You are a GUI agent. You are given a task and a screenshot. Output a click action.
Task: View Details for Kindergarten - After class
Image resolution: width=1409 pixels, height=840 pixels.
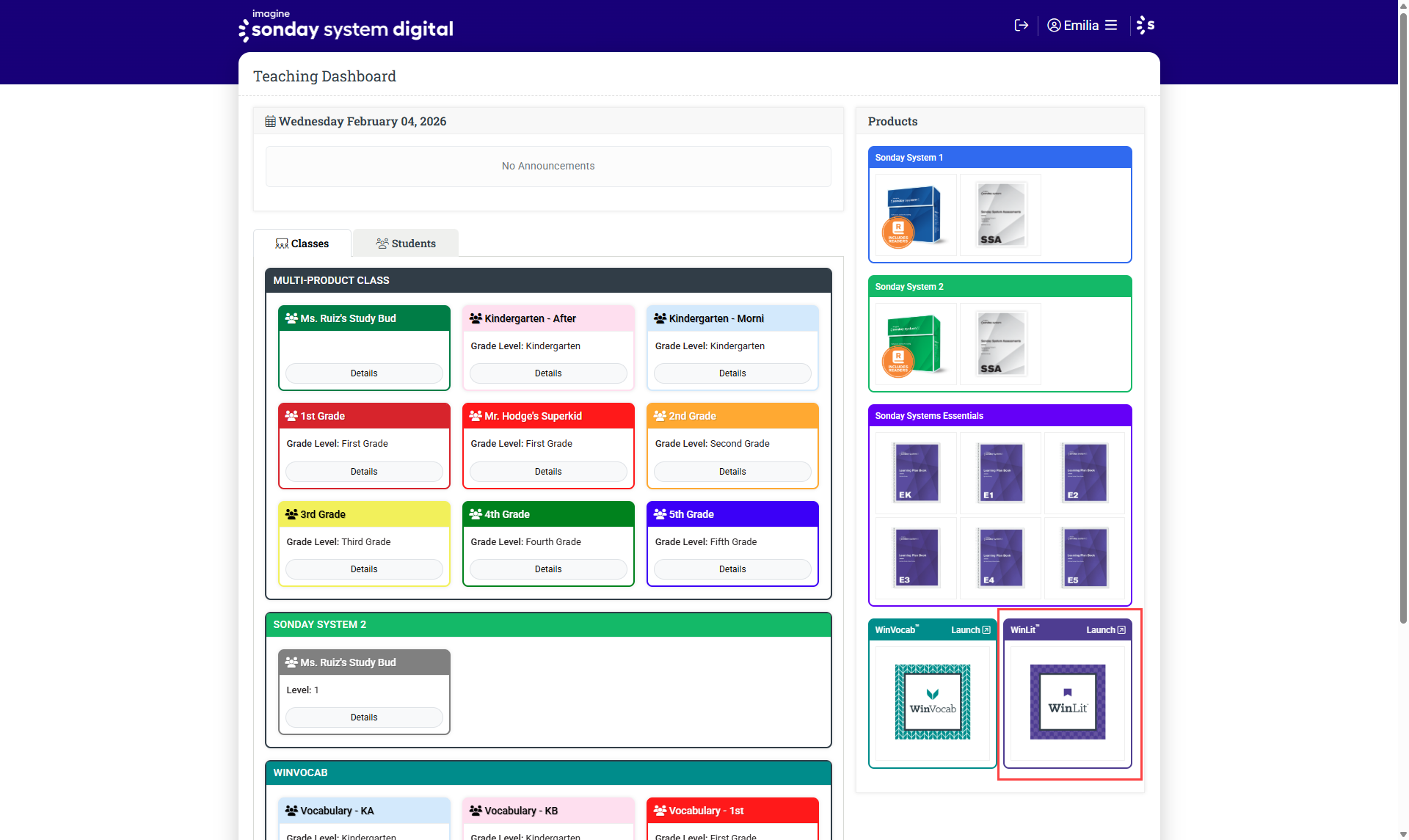(x=548, y=373)
